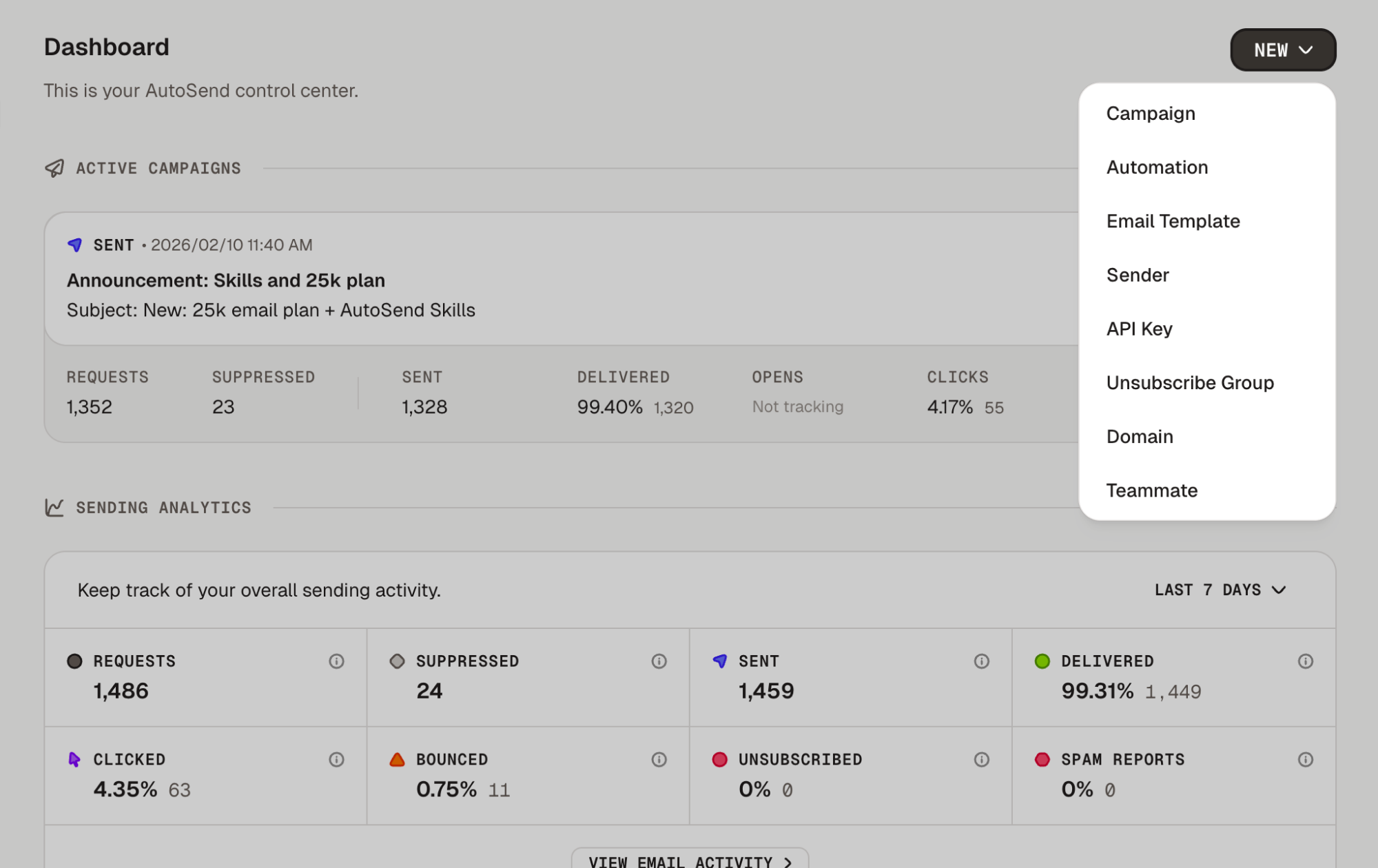Click the info icon beside Unsubscribed
This screenshot has width=1378, height=868.
pyautogui.click(x=981, y=759)
